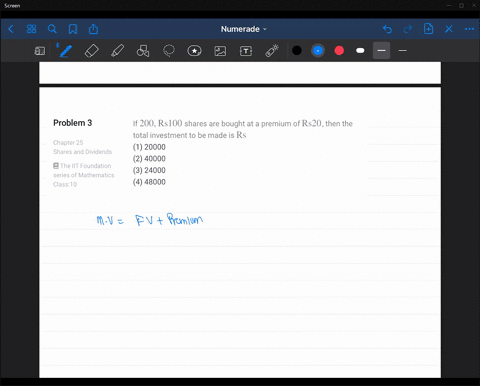Toggle the read-only mode icon
The image size is (480, 386).
coord(40,51)
